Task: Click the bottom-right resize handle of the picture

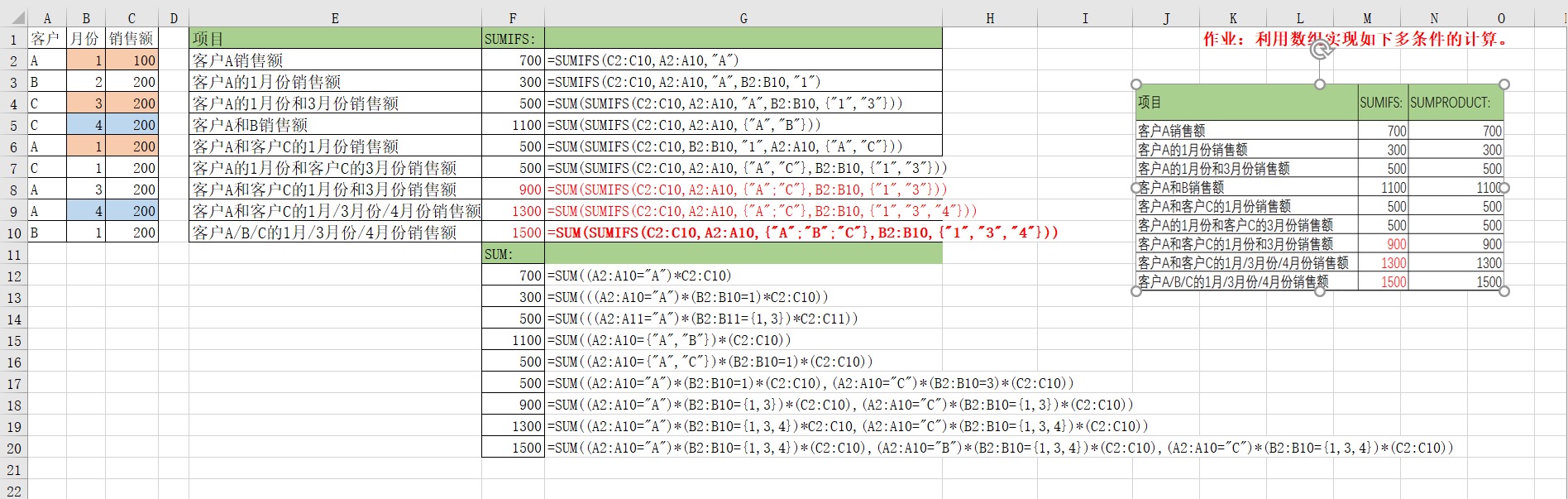Action: click(1504, 291)
